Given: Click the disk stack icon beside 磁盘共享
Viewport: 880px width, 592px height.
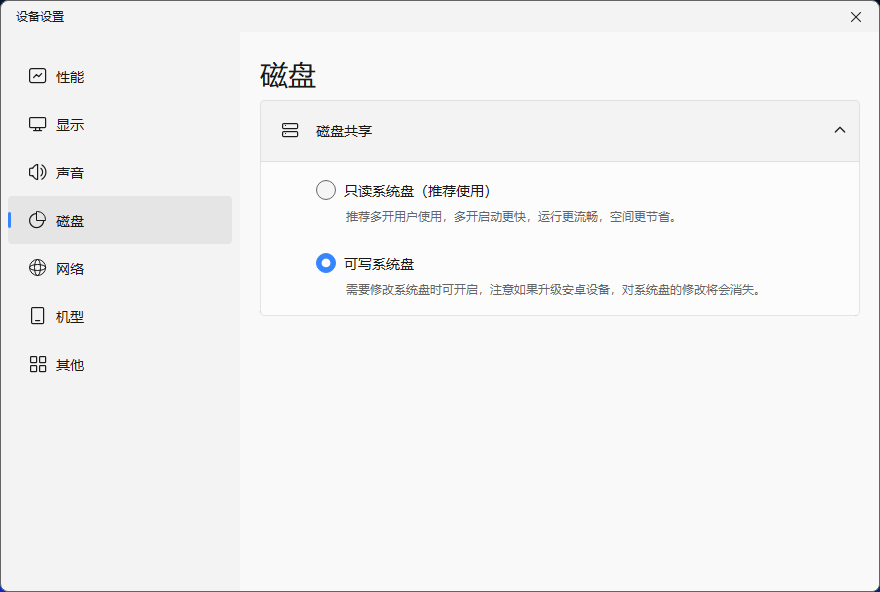Looking at the screenshot, I should click(290, 130).
